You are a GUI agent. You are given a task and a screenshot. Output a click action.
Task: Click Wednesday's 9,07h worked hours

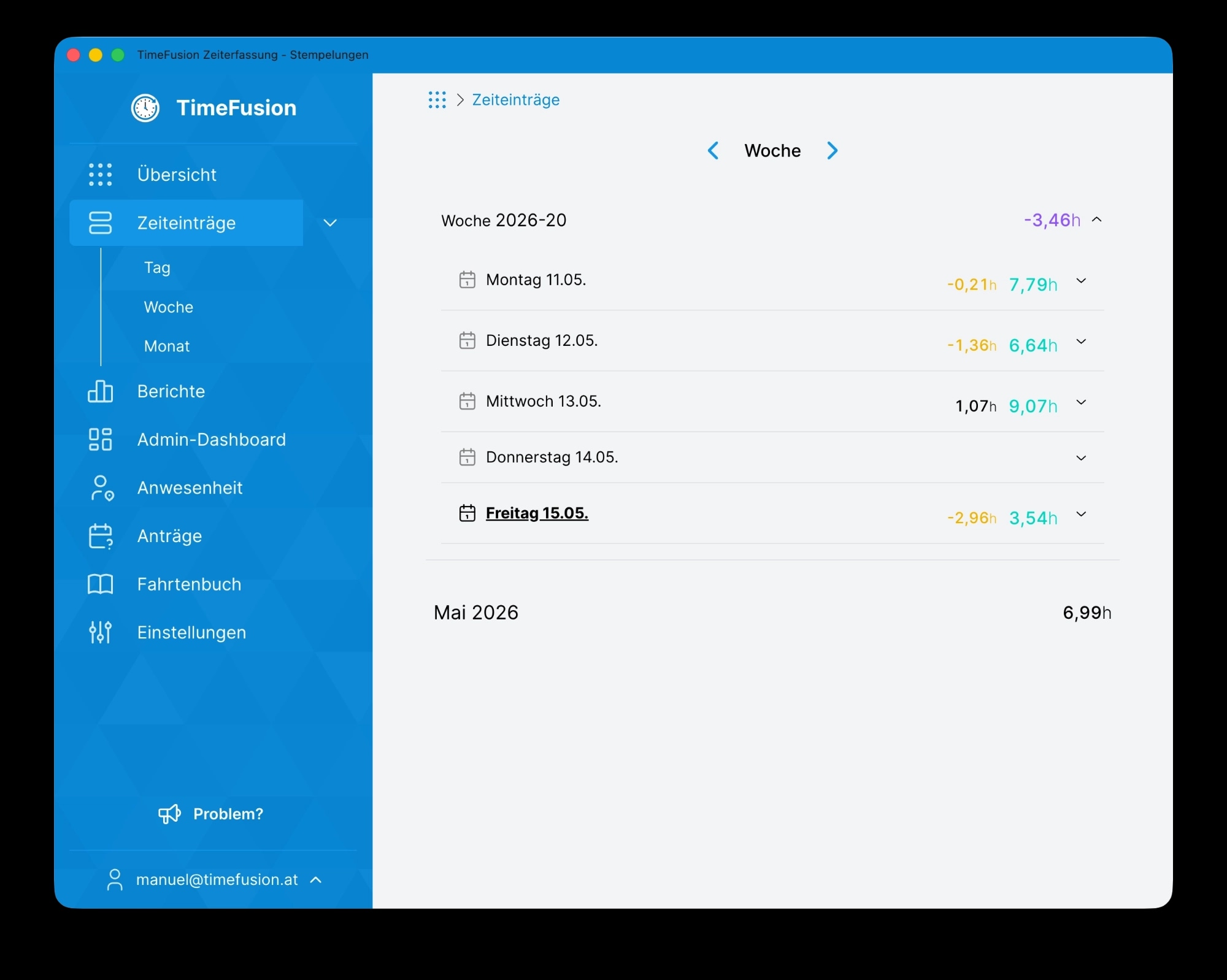1033,406
